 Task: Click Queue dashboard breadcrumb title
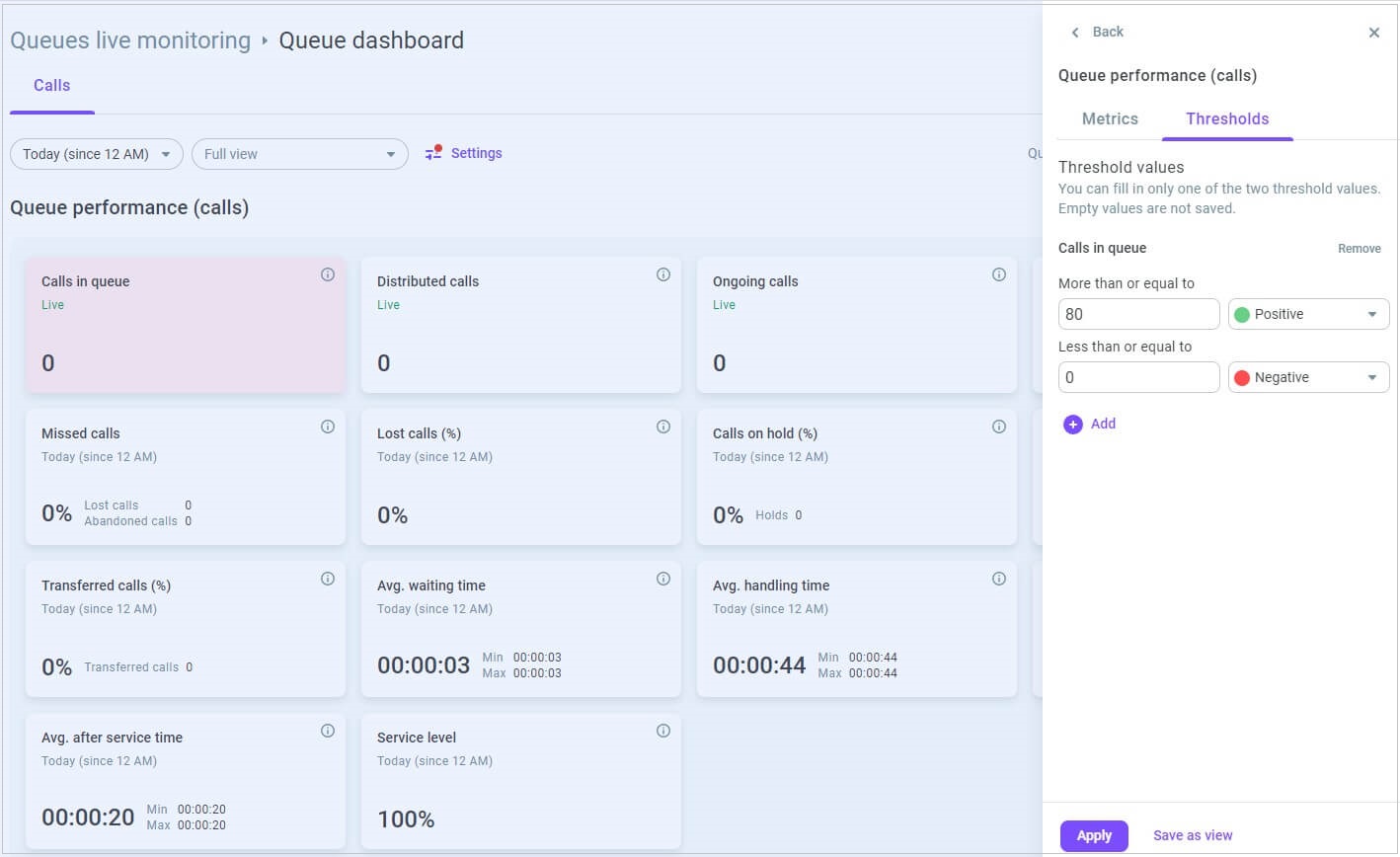371,40
